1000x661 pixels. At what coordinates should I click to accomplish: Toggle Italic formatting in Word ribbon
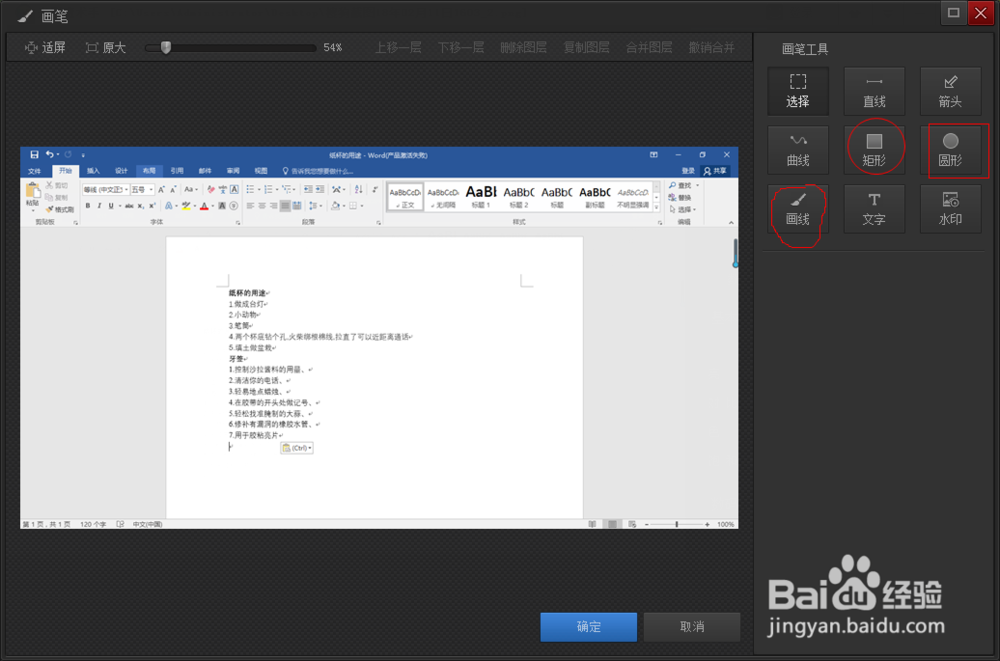(99, 205)
